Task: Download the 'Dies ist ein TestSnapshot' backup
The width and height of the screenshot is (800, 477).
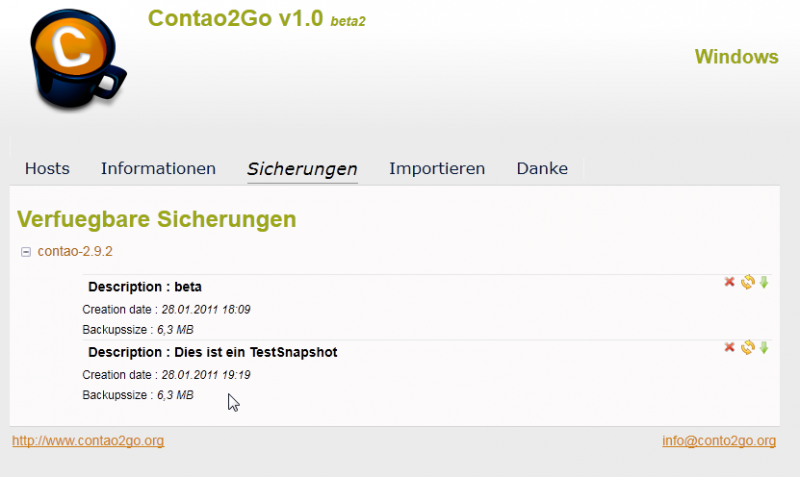Action: click(764, 347)
